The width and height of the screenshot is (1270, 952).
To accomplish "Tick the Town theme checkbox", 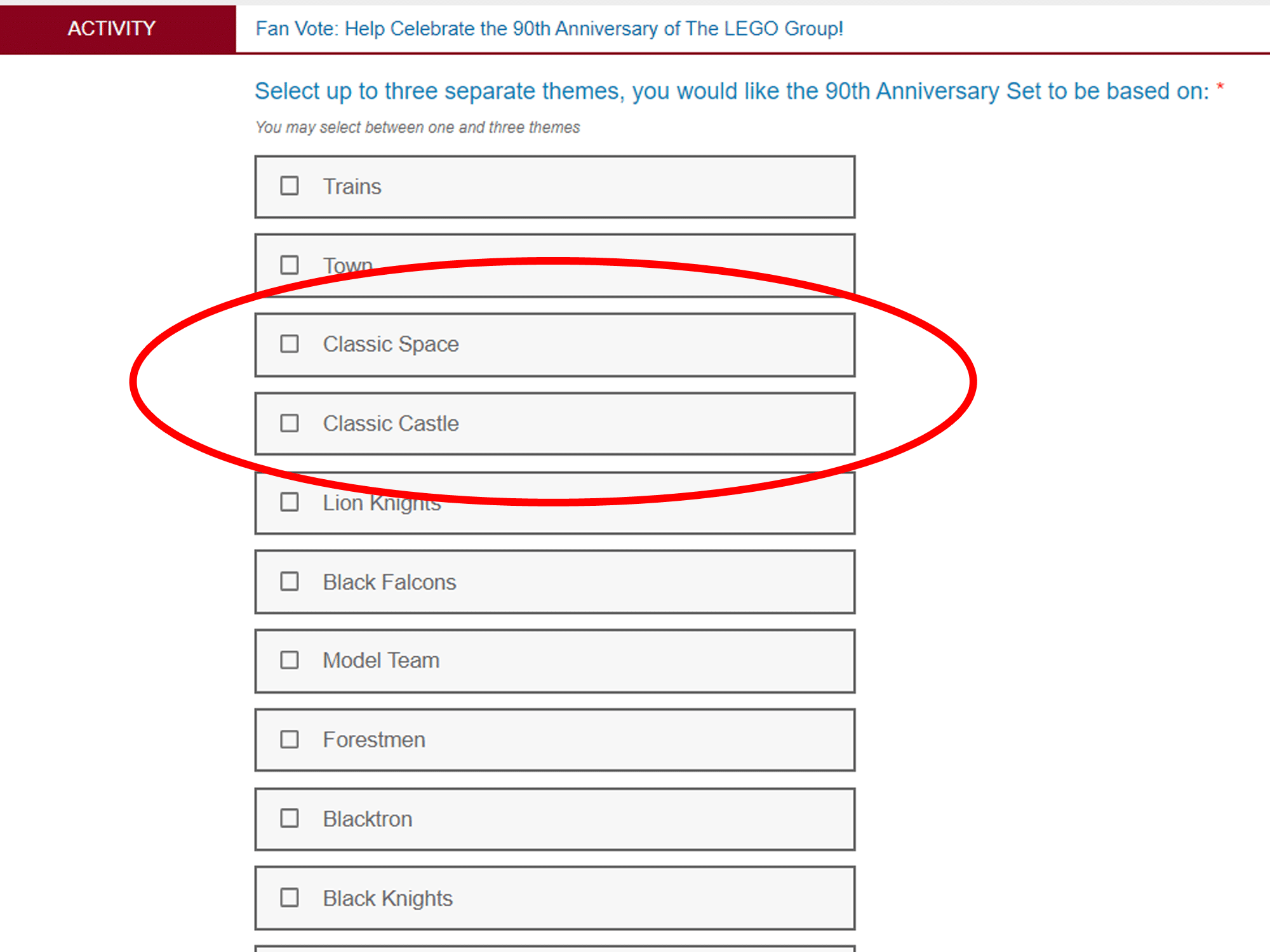I will [290, 265].
